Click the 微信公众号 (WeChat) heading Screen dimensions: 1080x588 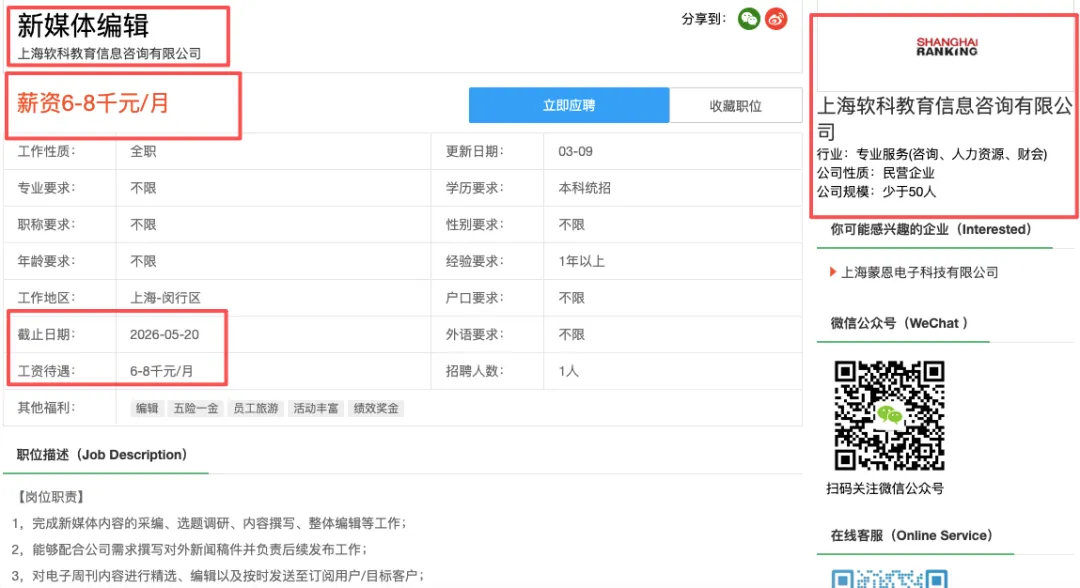899,323
